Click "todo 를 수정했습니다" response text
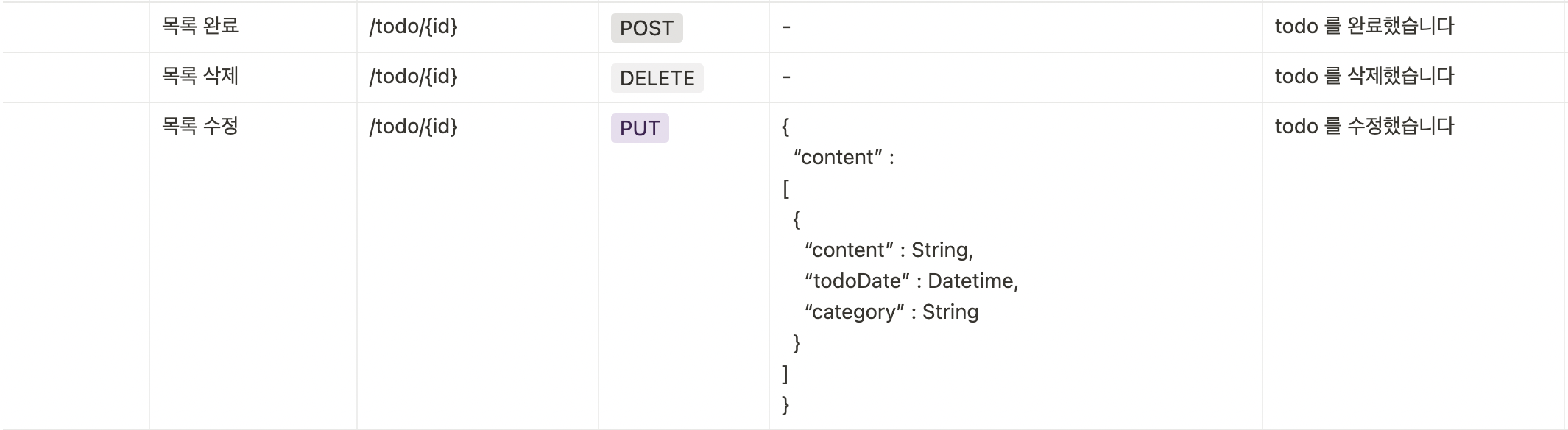The image size is (1568, 430). coord(1364,127)
